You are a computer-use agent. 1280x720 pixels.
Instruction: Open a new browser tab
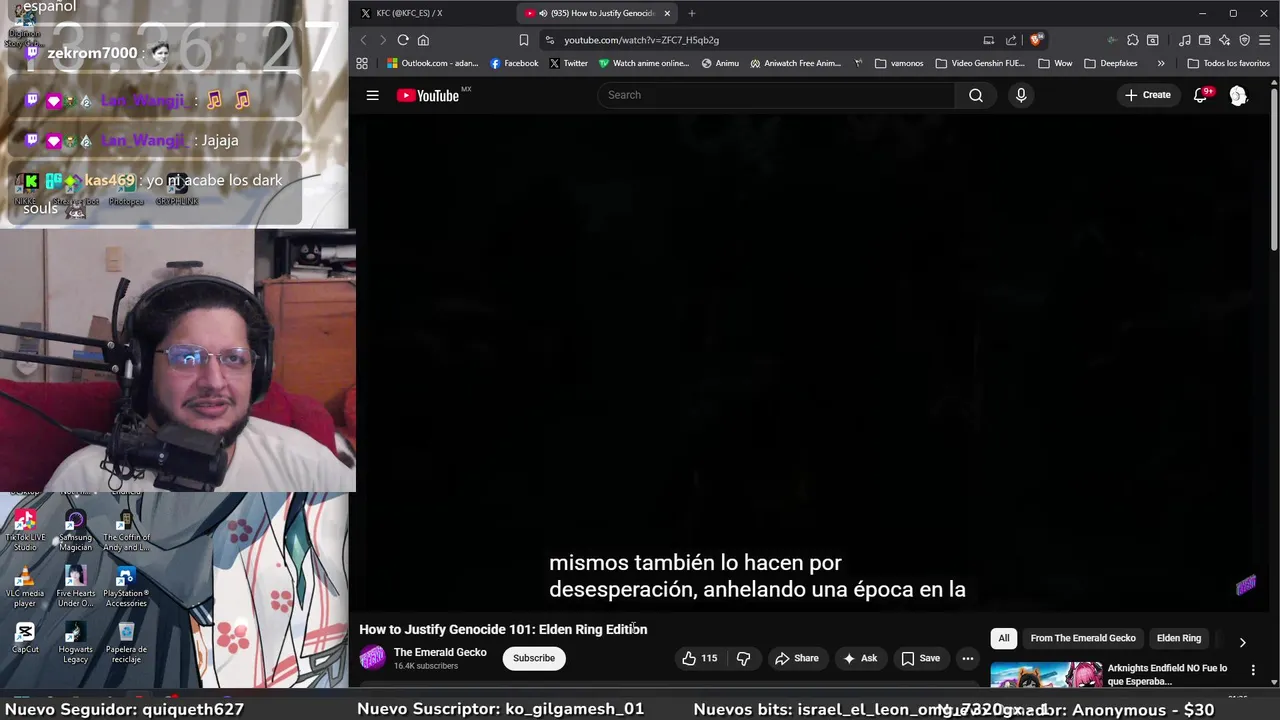click(x=692, y=13)
